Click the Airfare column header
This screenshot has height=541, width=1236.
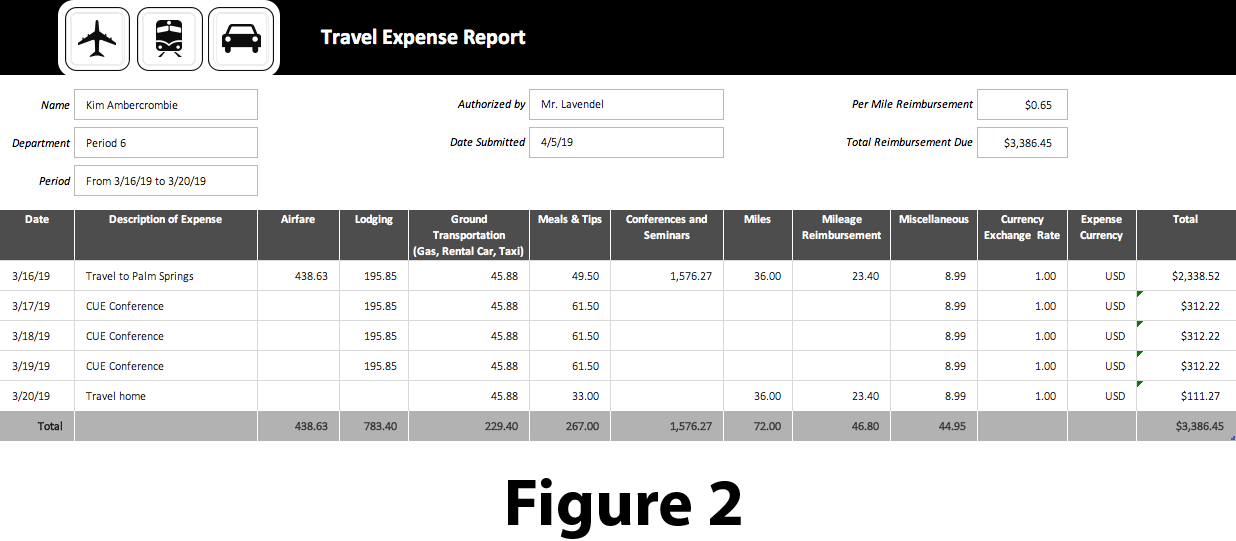pos(298,220)
